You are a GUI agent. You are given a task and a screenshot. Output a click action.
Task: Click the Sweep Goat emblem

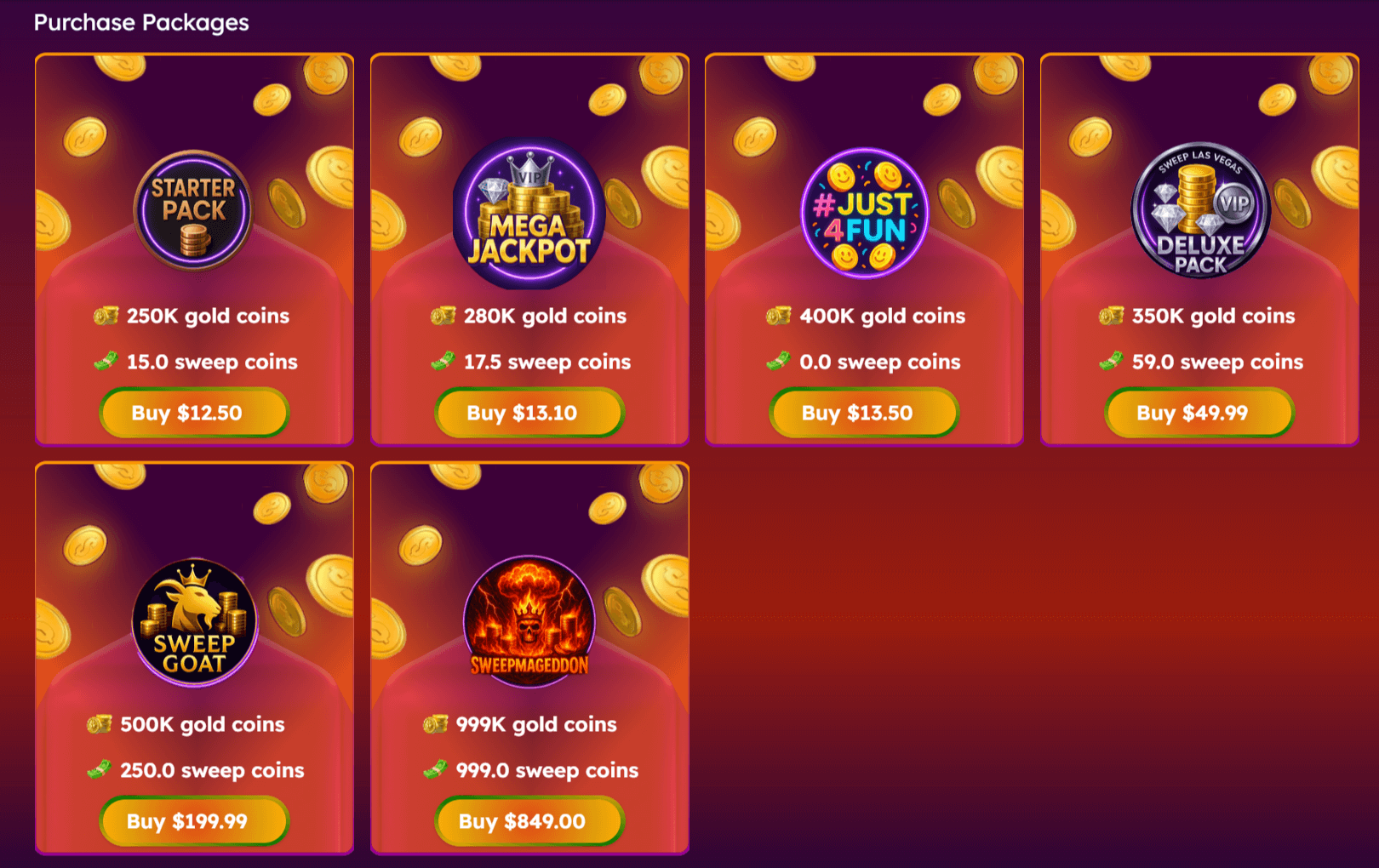click(194, 621)
